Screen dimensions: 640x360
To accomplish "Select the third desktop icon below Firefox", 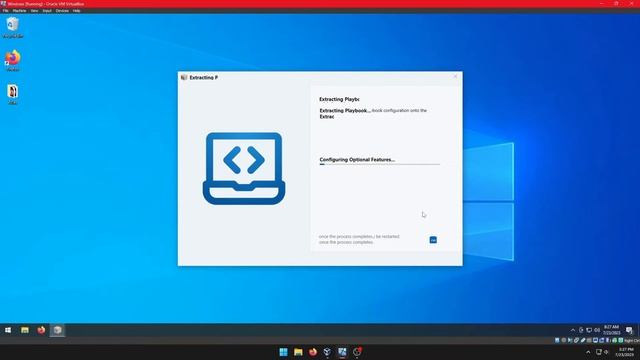I will 13,94.
